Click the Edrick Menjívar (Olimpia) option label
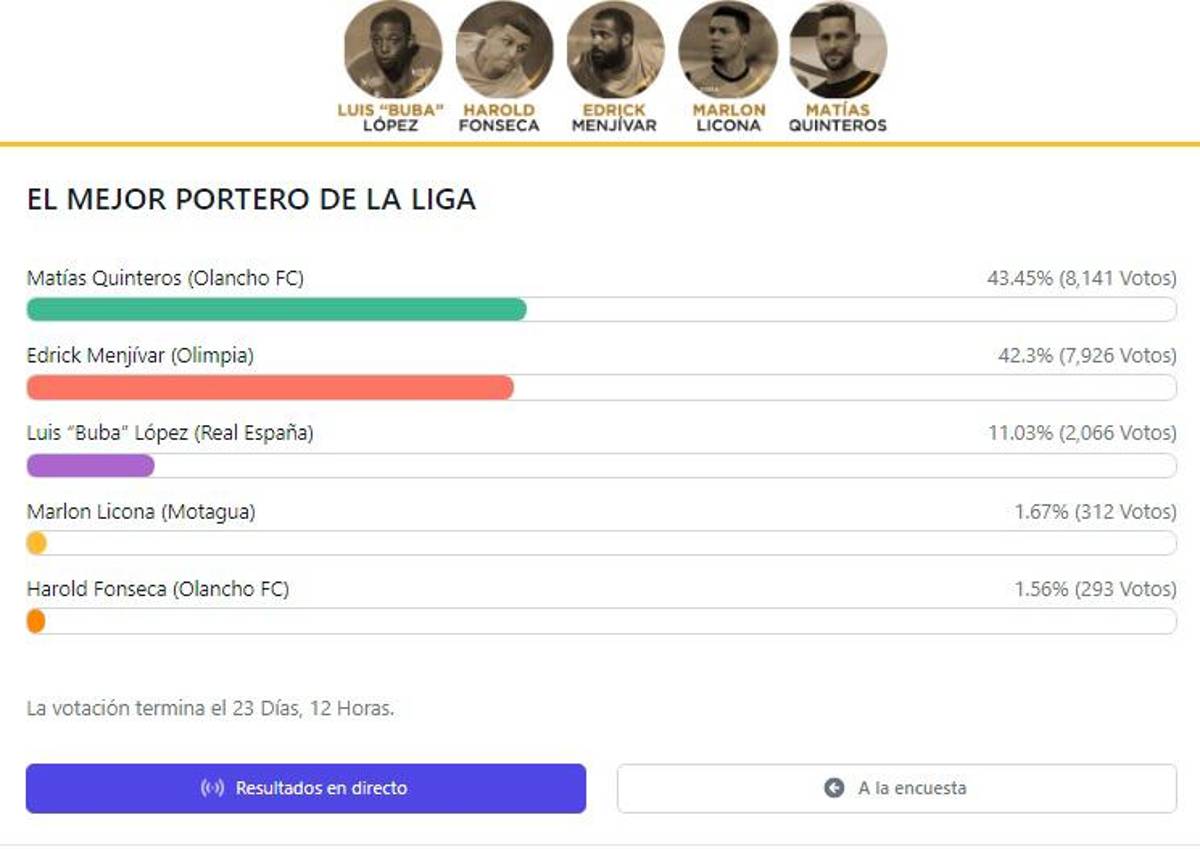 (140, 355)
